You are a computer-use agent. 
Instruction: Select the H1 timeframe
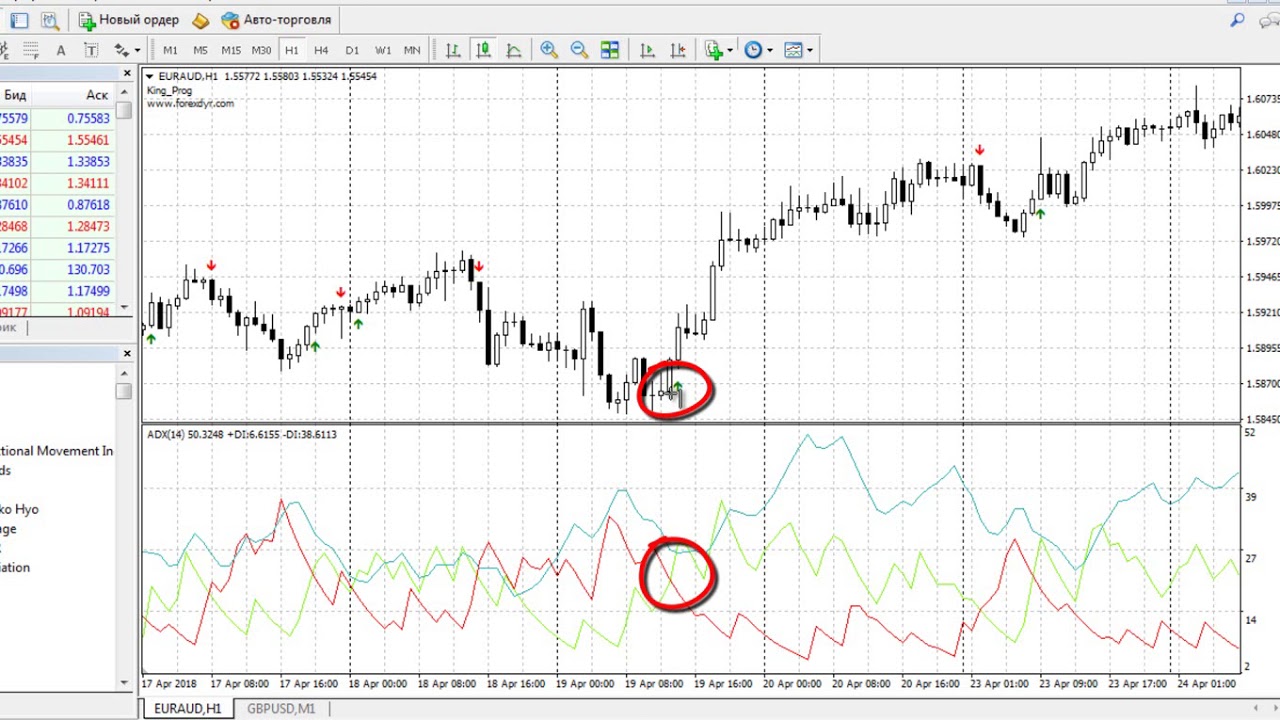coord(291,50)
